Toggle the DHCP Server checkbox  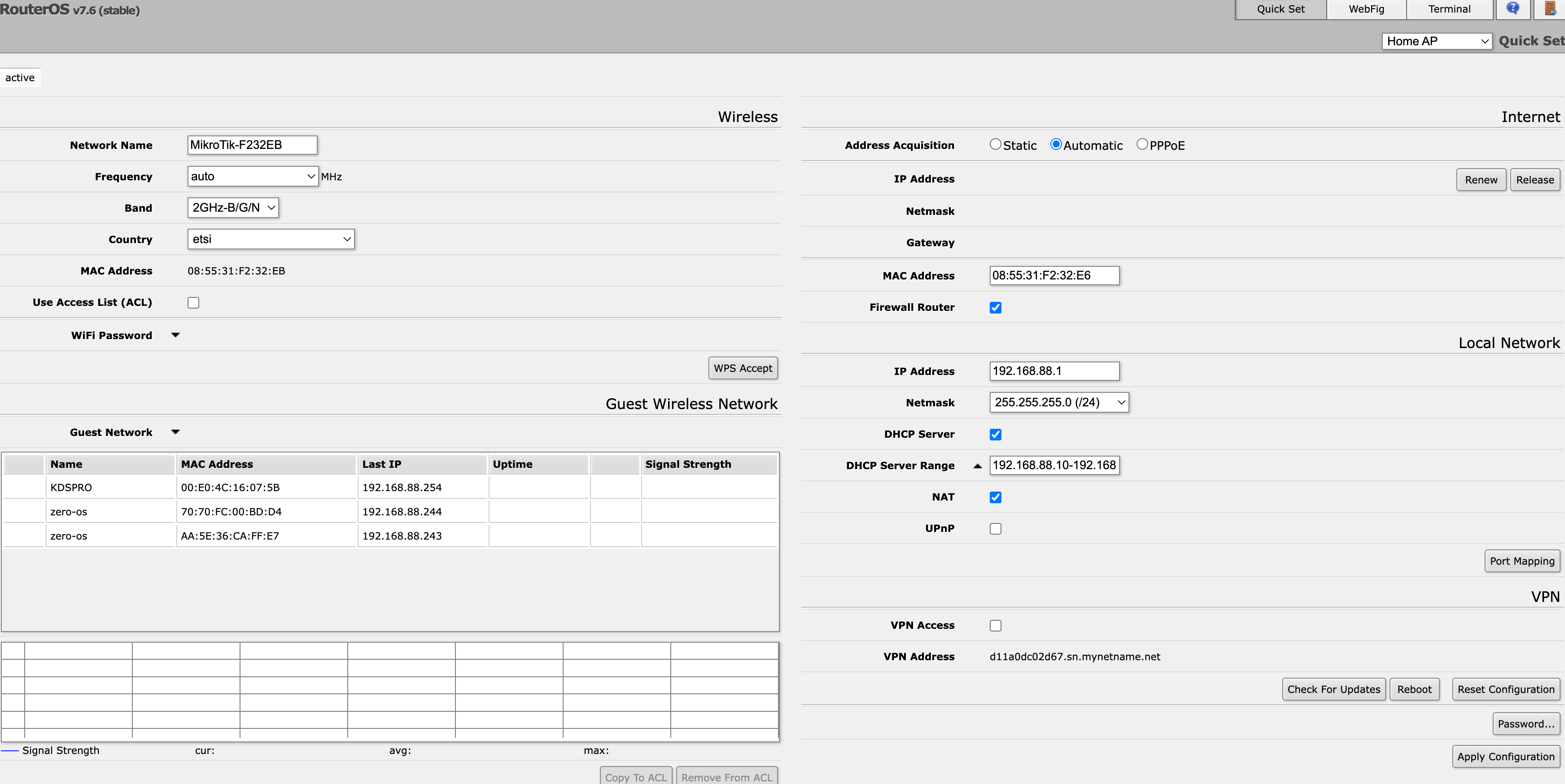(995, 435)
